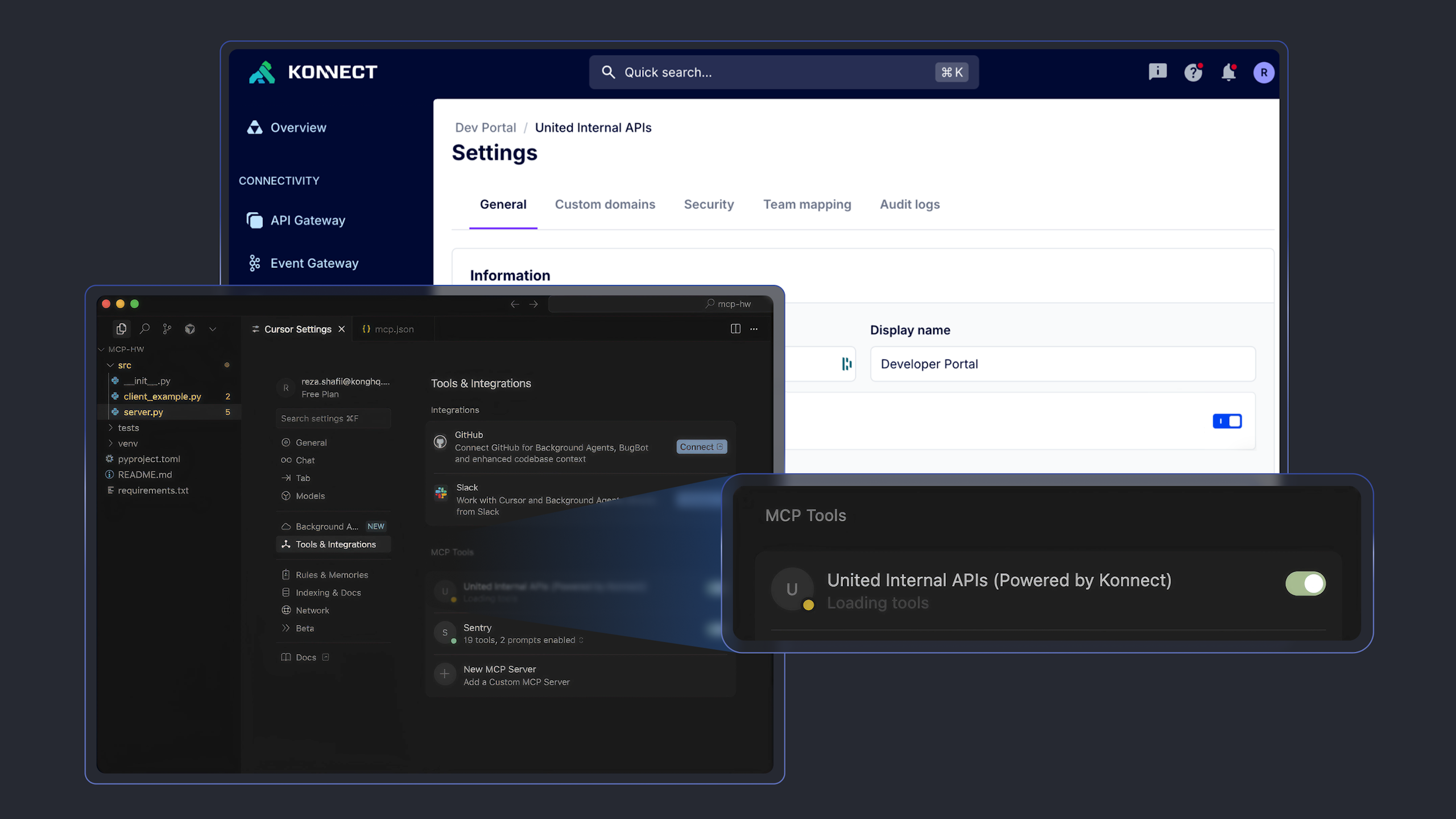Toggle split editor layout icon
This screenshot has width=1456, height=819.
pos(735,329)
